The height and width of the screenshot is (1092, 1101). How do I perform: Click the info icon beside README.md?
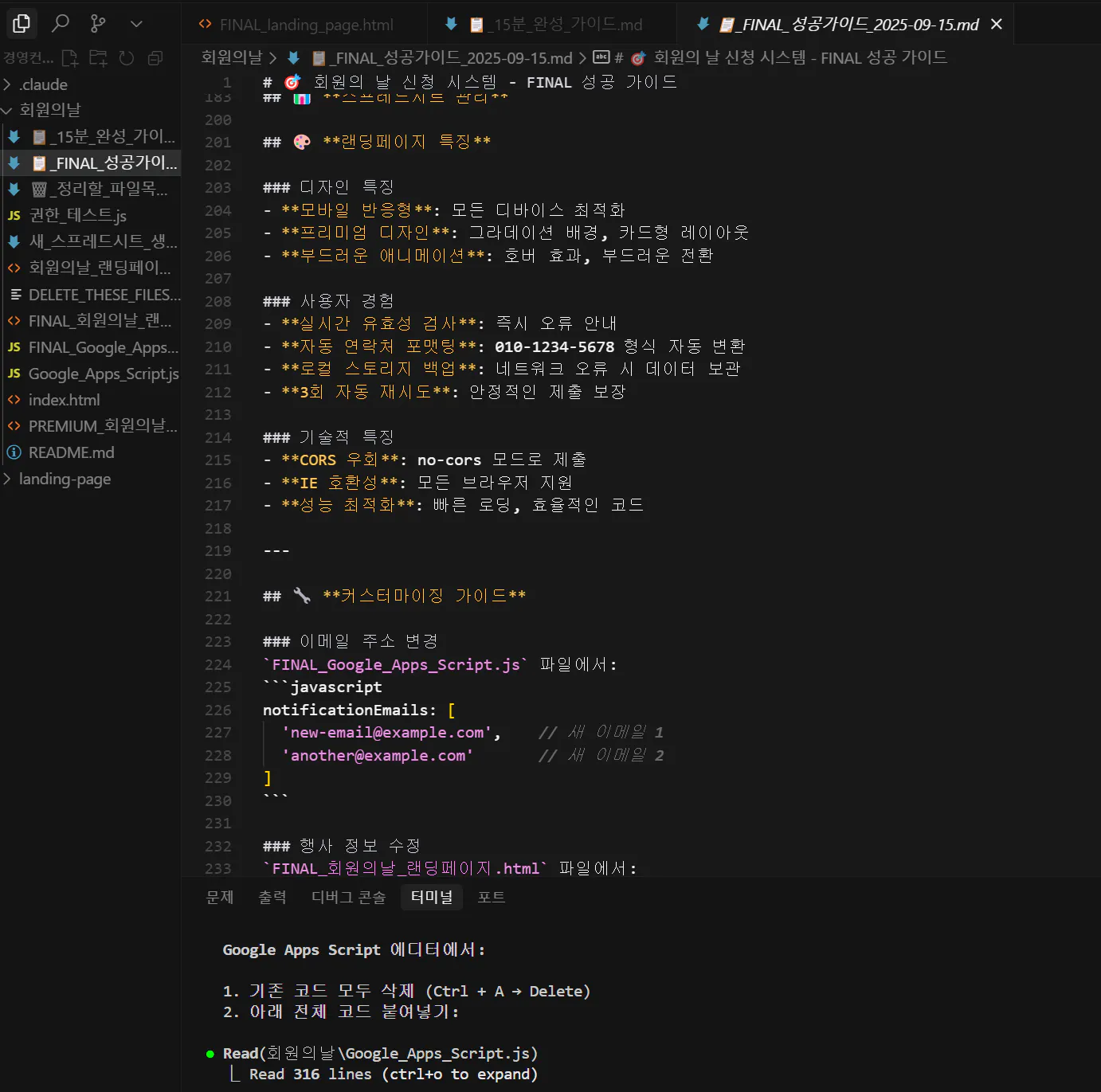[14, 452]
